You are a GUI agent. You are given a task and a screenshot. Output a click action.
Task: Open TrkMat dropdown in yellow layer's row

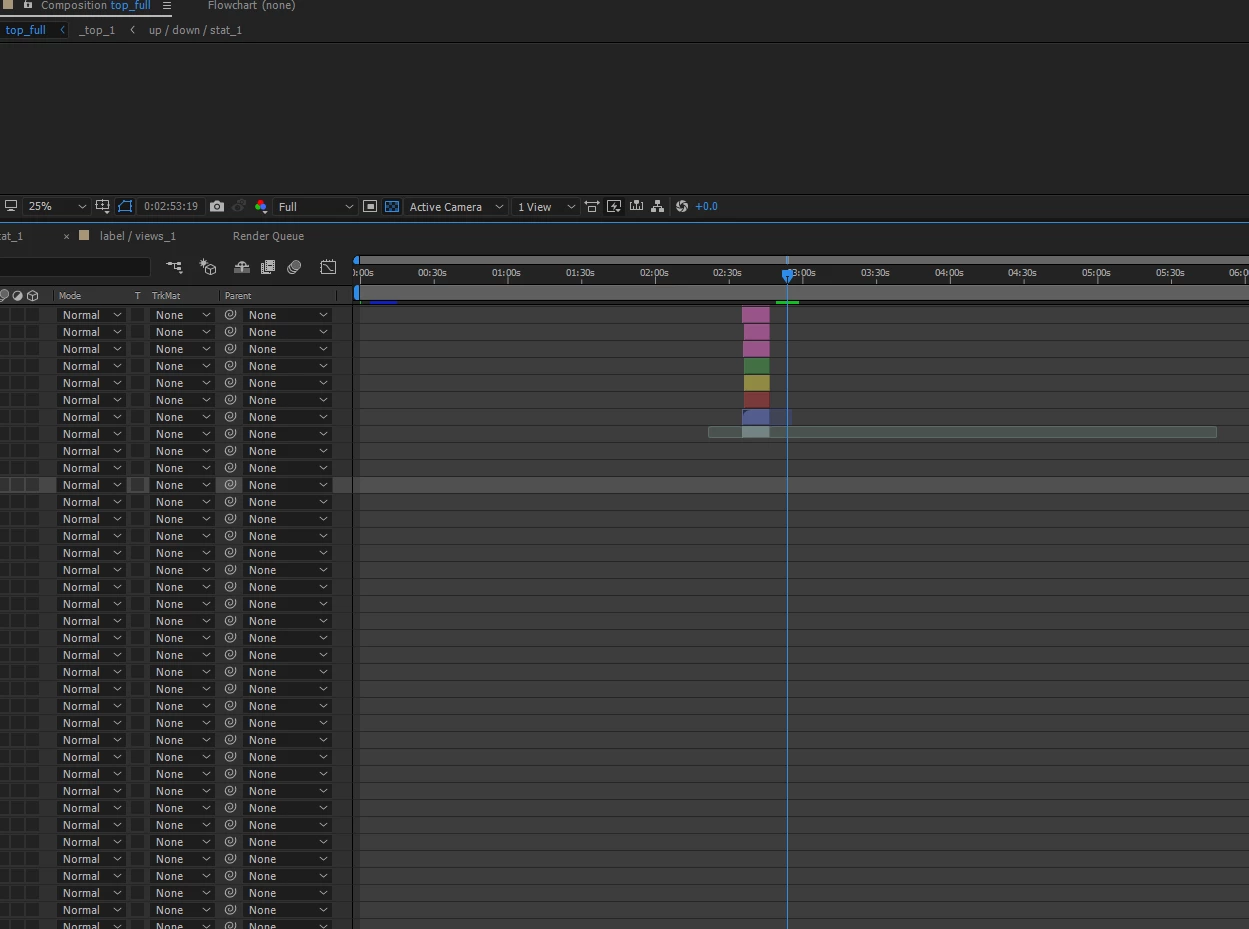click(182, 383)
